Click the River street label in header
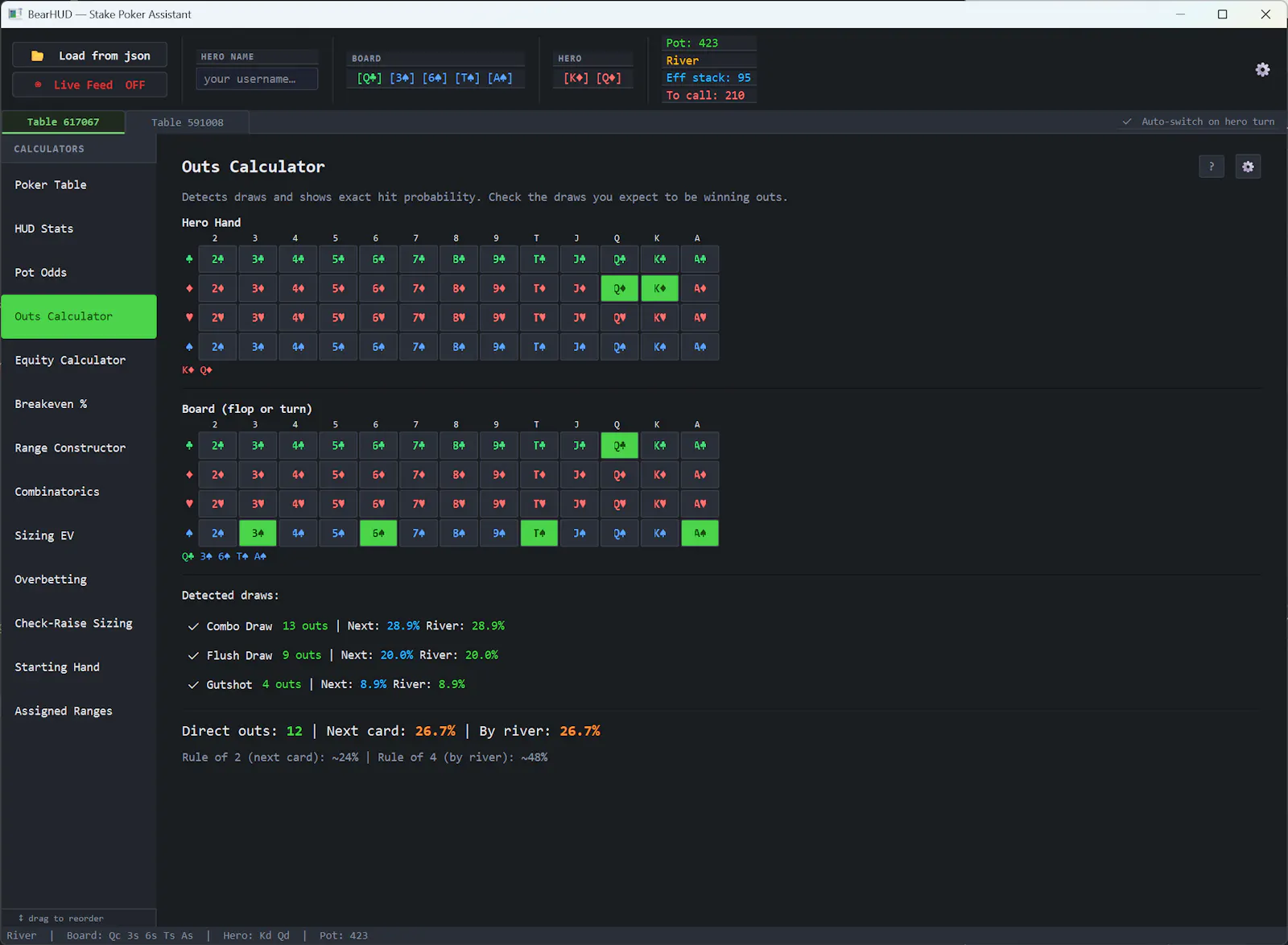The image size is (1288, 945). [682, 60]
